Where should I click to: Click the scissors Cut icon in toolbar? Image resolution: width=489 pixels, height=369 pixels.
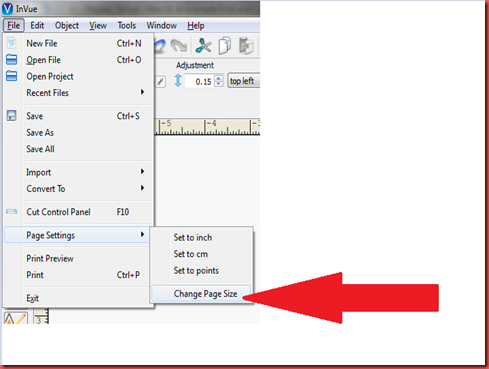203,46
